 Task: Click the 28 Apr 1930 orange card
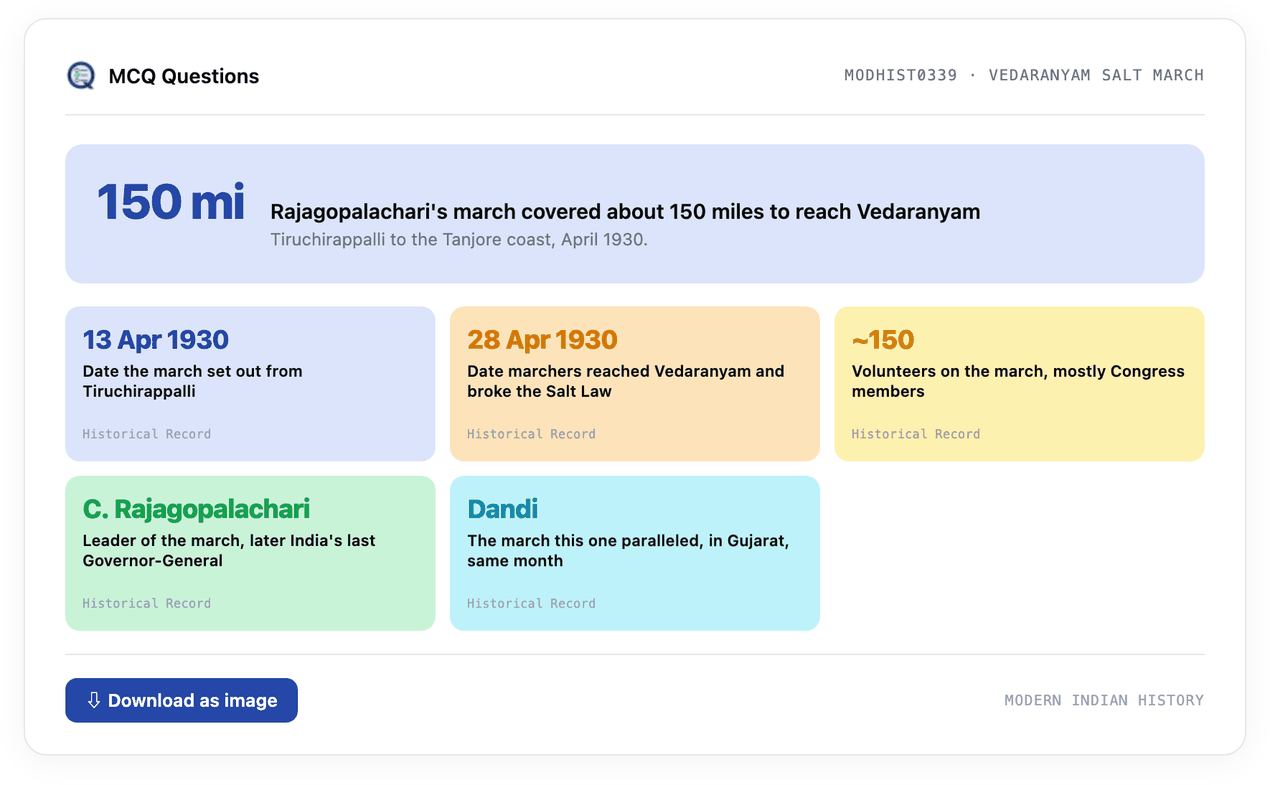point(635,384)
